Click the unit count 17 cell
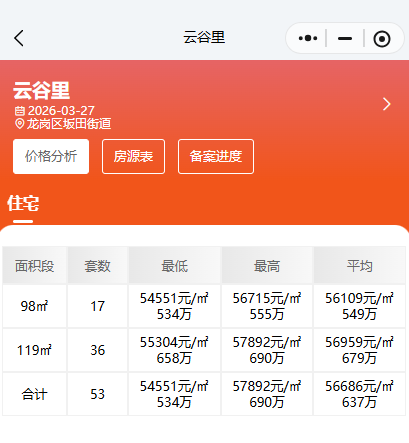The height and width of the screenshot is (443, 409). point(97,306)
